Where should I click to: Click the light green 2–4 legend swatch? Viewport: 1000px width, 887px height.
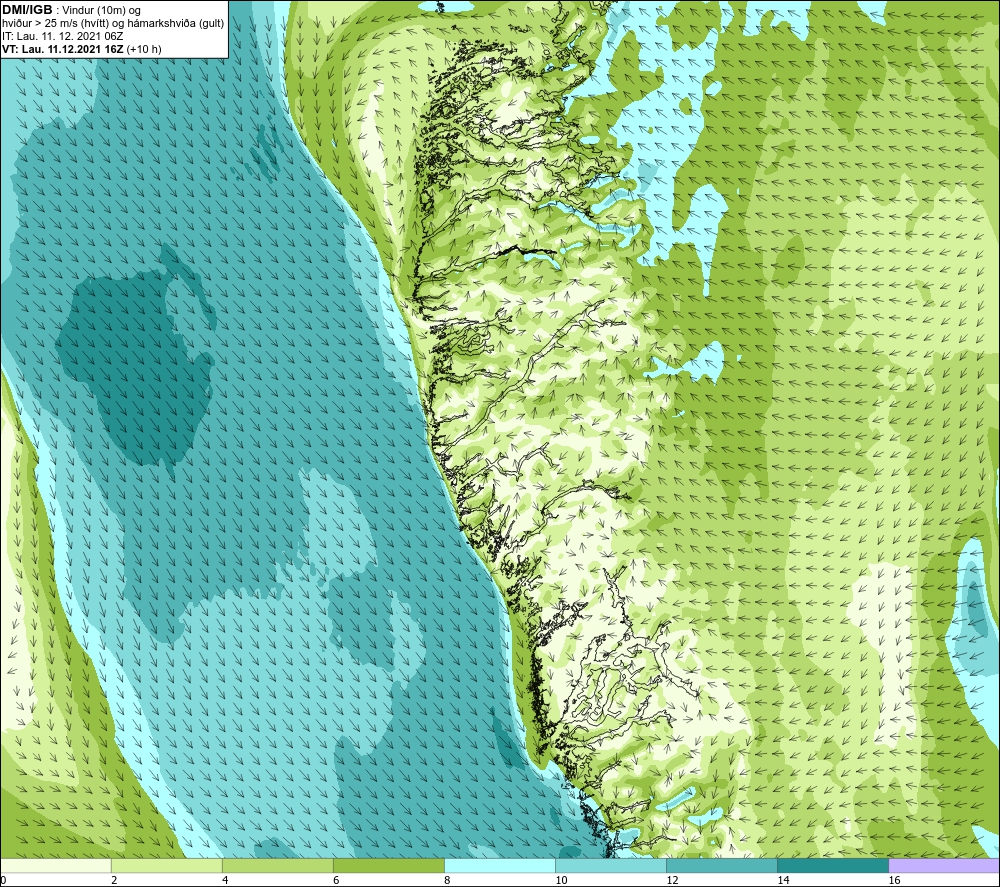[x=167, y=866]
